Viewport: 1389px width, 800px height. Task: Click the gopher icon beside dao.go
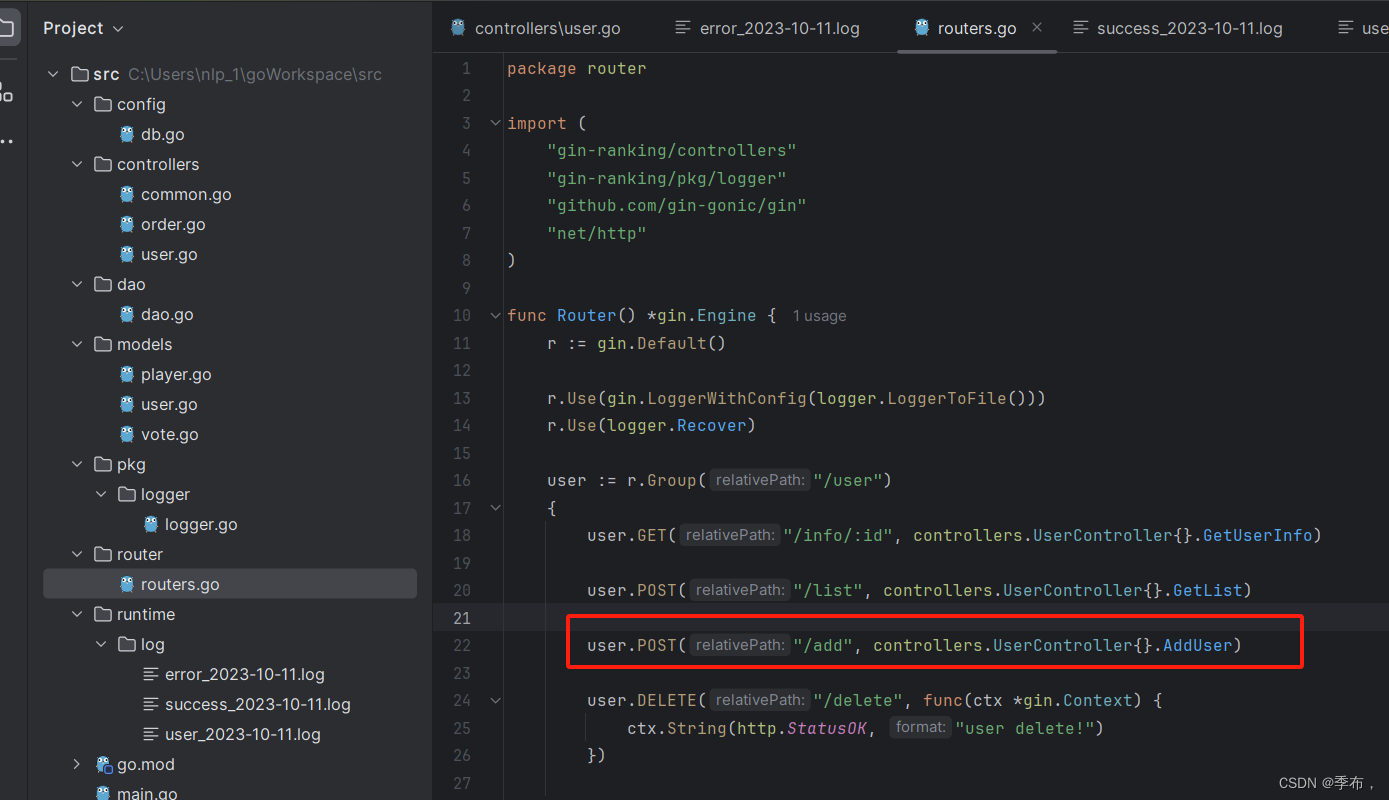coord(127,314)
